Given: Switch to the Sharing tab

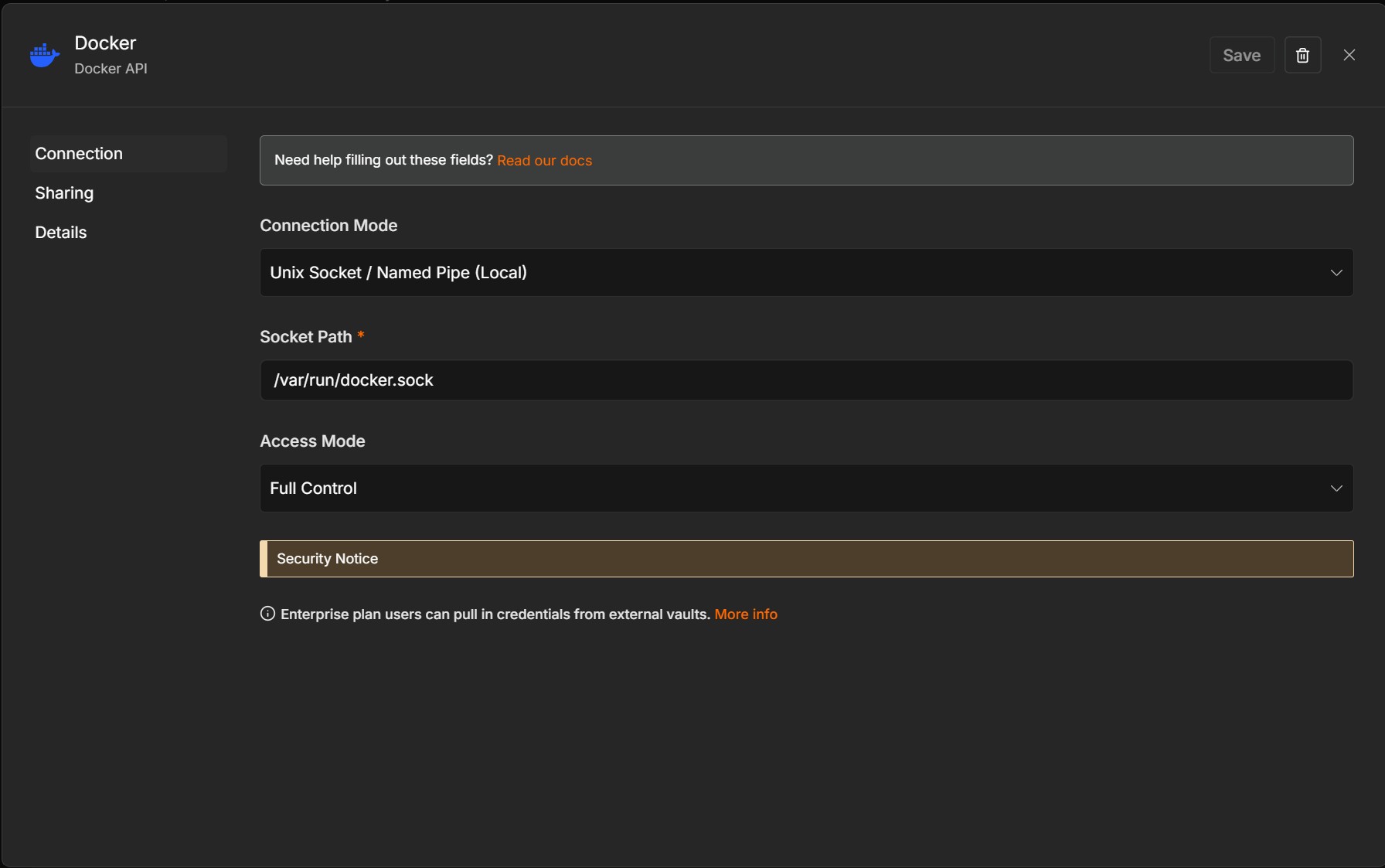Looking at the screenshot, I should (64, 192).
